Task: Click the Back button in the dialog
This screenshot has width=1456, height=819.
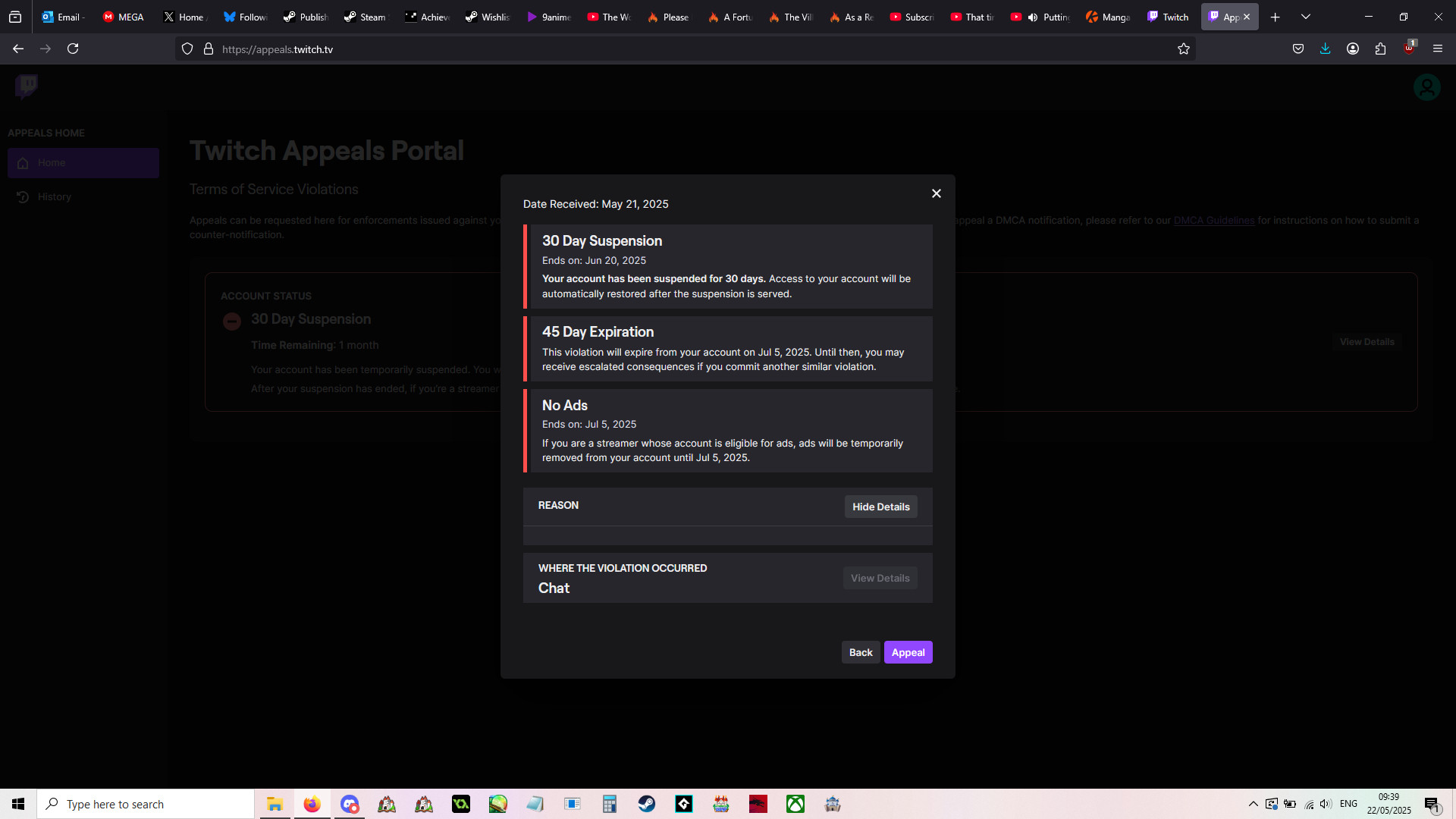Action: point(861,652)
